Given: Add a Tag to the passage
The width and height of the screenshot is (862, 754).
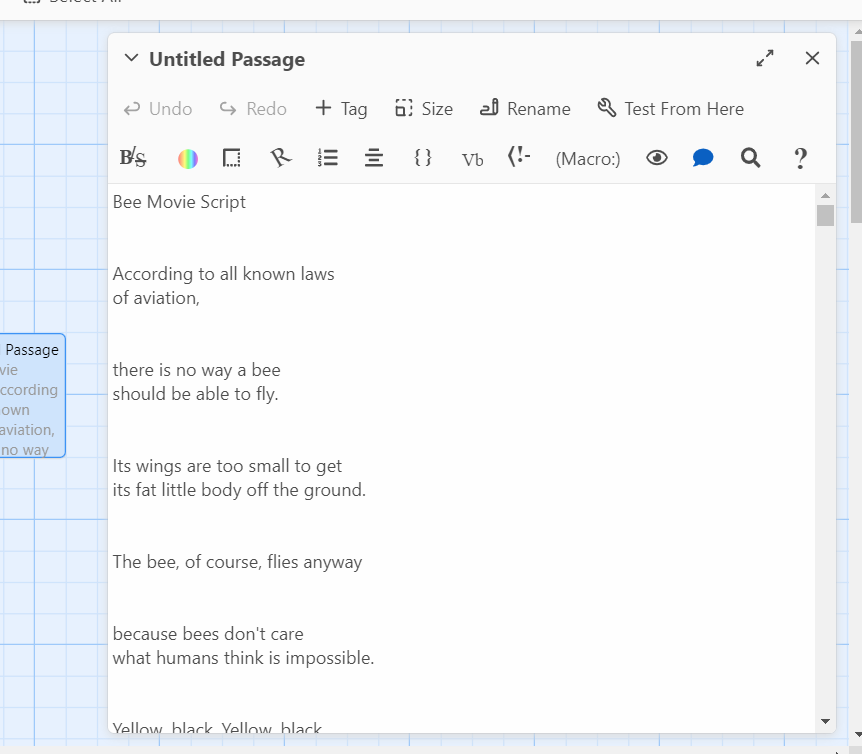Looking at the screenshot, I should pyautogui.click(x=341, y=109).
